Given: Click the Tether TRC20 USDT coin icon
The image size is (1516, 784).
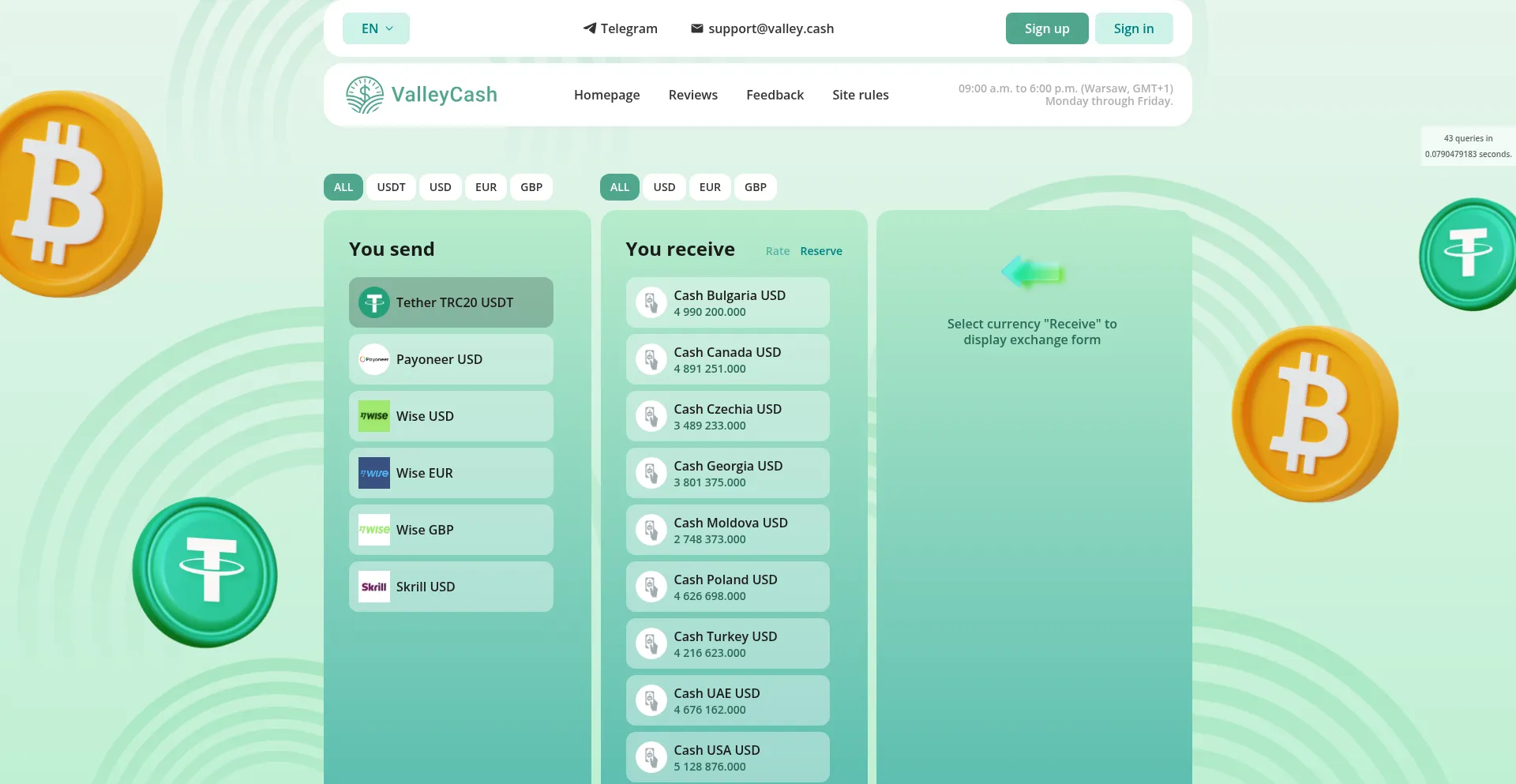Looking at the screenshot, I should [374, 302].
